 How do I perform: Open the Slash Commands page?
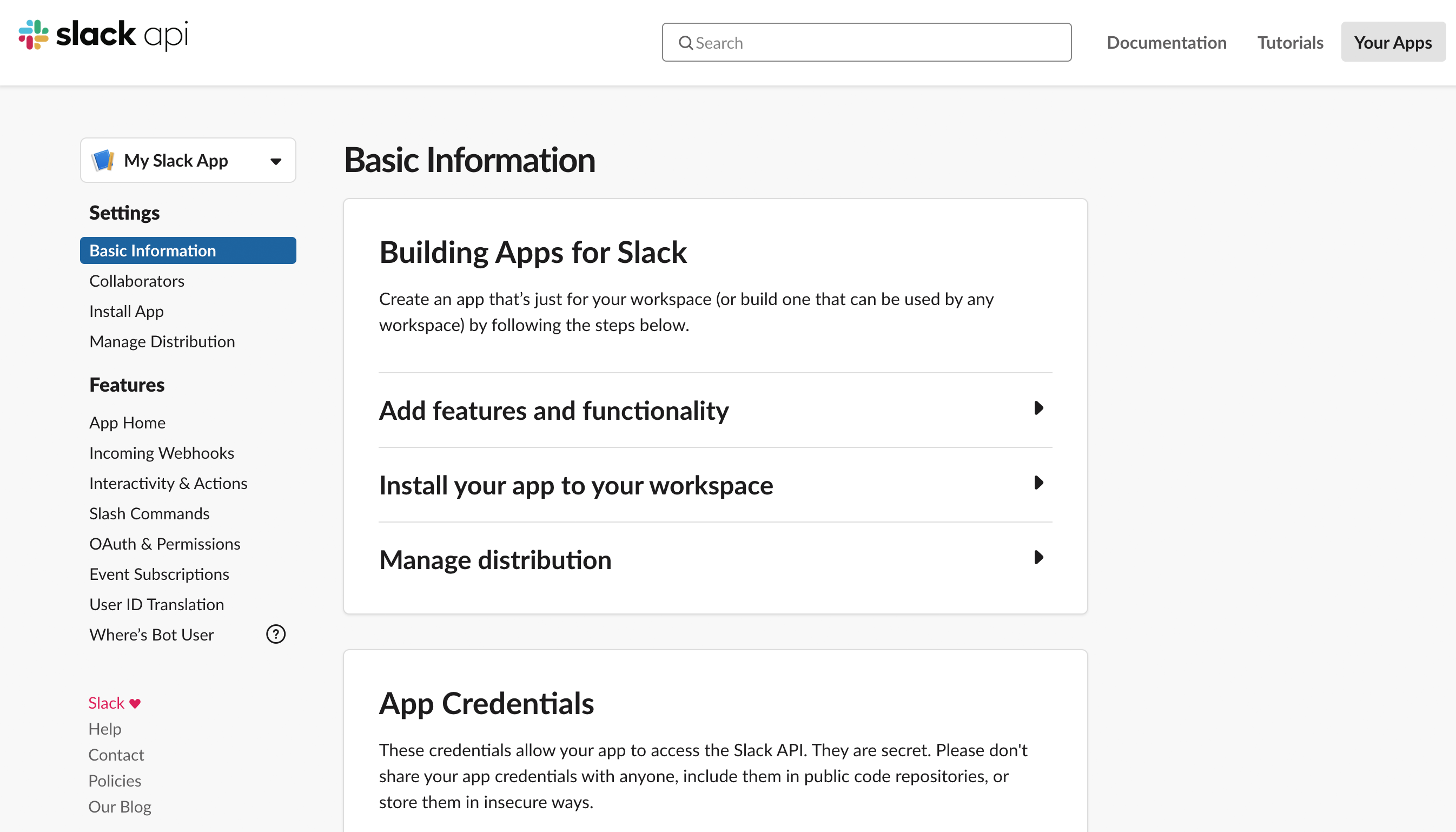click(x=149, y=513)
